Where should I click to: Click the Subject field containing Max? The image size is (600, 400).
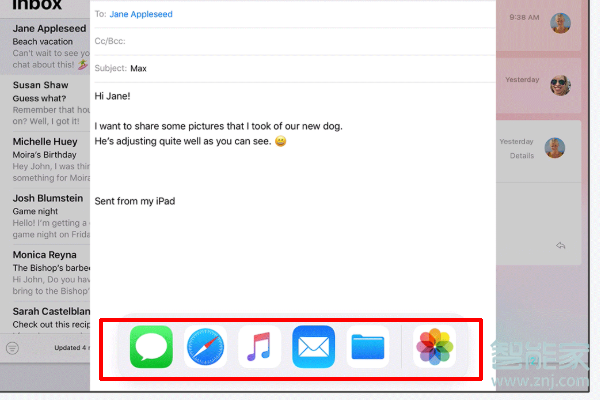pos(295,69)
